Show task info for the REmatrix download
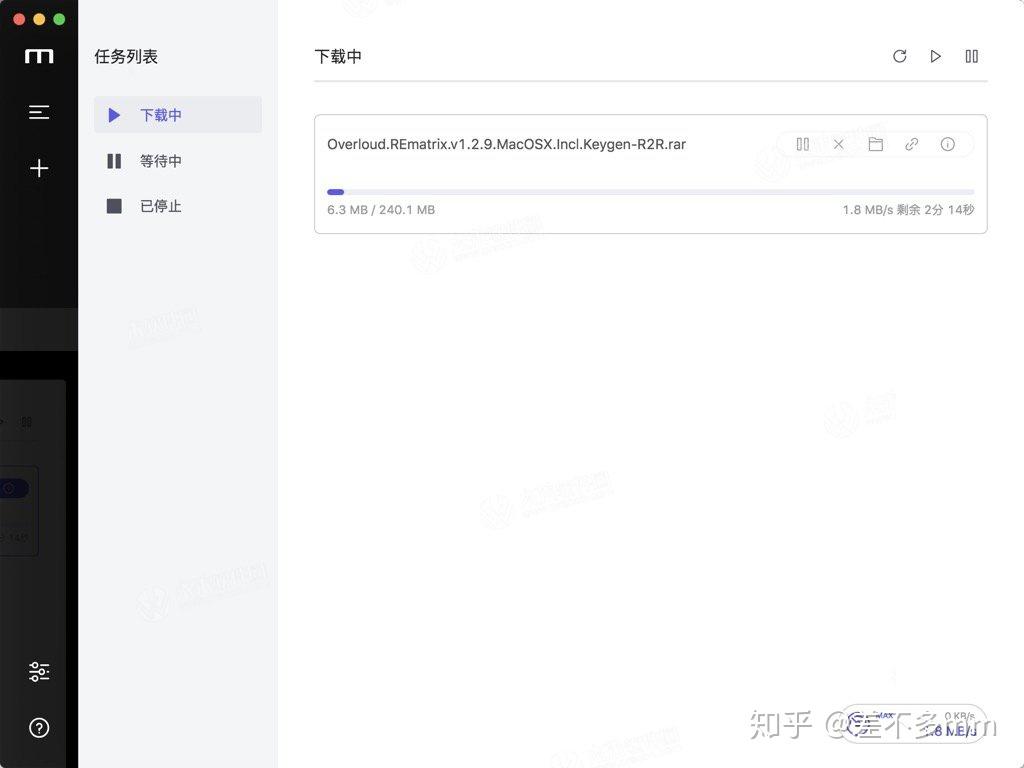 pyautogui.click(x=947, y=144)
